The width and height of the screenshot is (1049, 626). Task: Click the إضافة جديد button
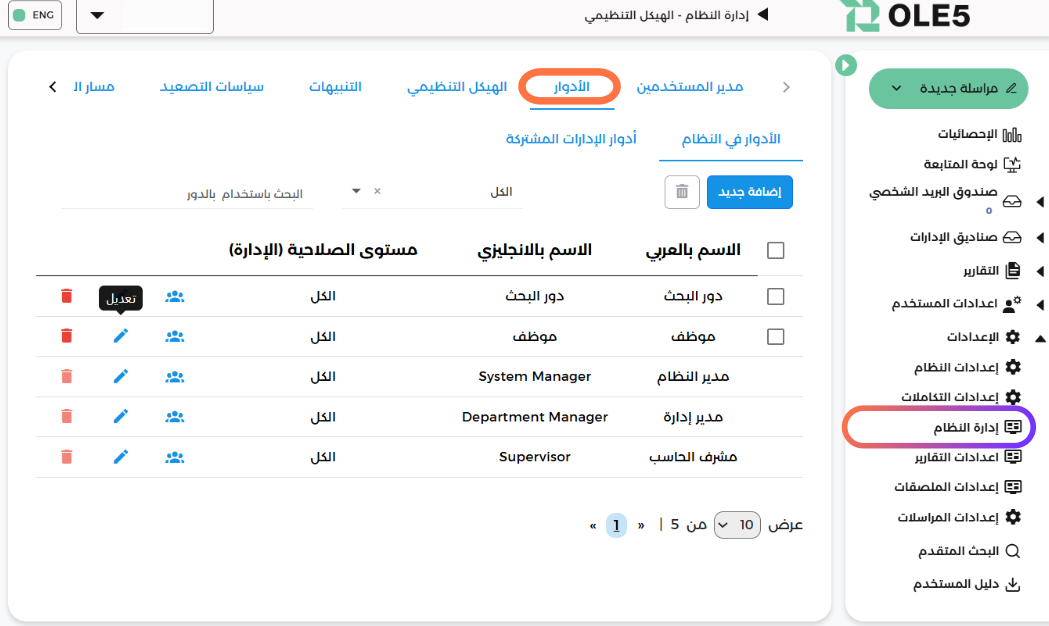coord(749,192)
